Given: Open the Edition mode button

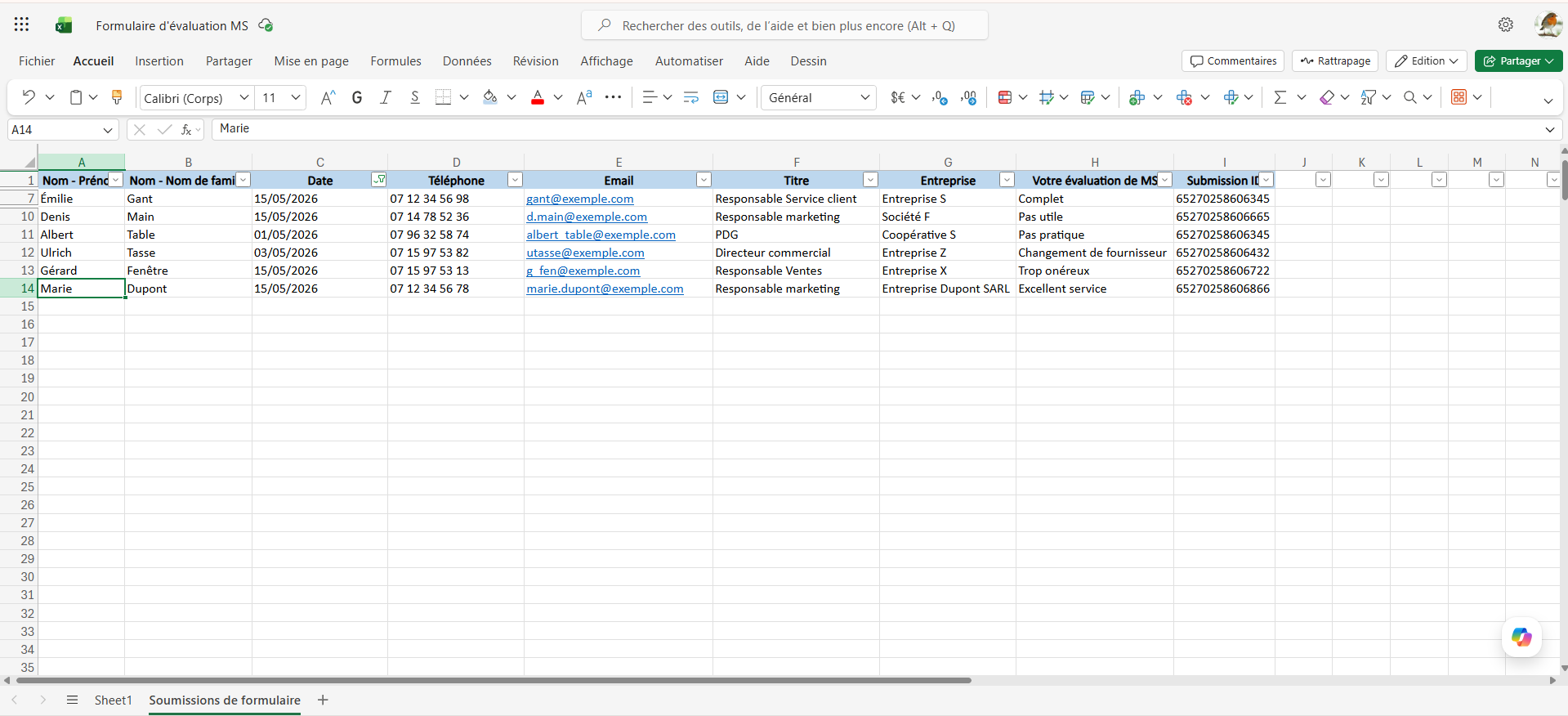Looking at the screenshot, I should pos(1427,61).
